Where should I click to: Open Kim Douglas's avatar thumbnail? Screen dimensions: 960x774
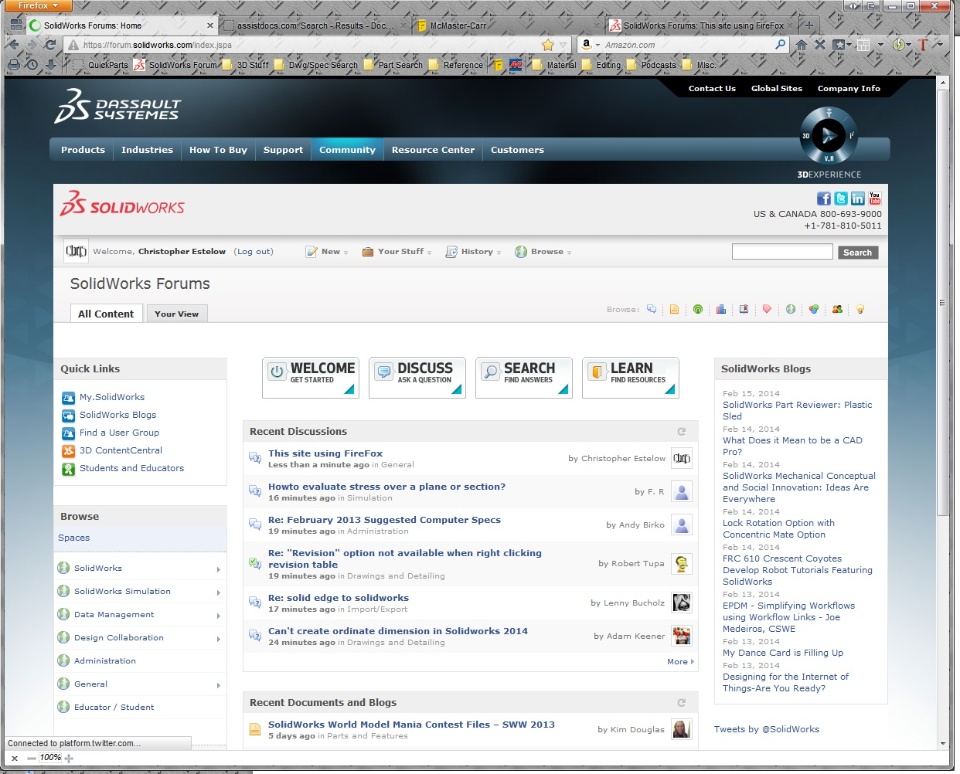click(681, 729)
